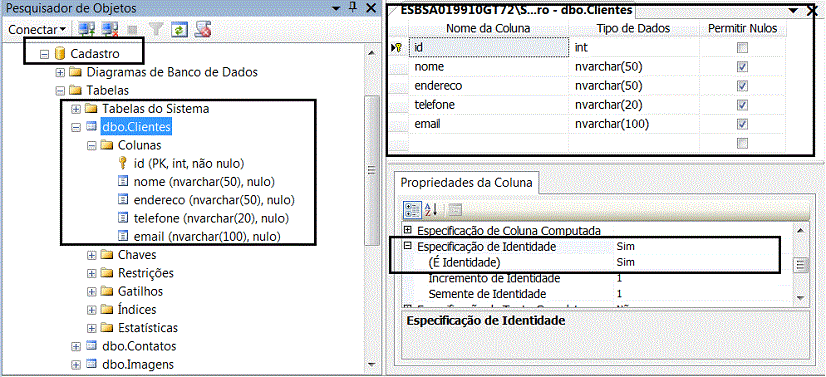This screenshot has height=377, width=826.
Task: Select nvarchar(100) data type cell for email
Action: tap(634, 124)
